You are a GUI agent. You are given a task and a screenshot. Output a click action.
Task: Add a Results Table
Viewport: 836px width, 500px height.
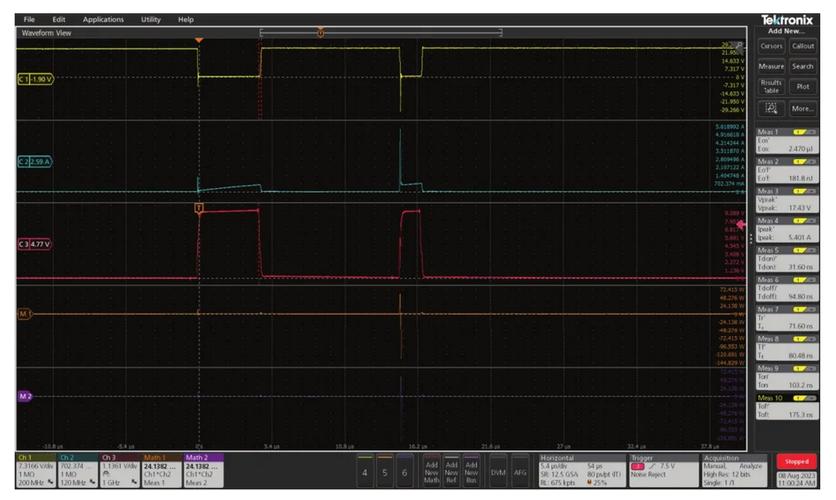click(x=771, y=86)
